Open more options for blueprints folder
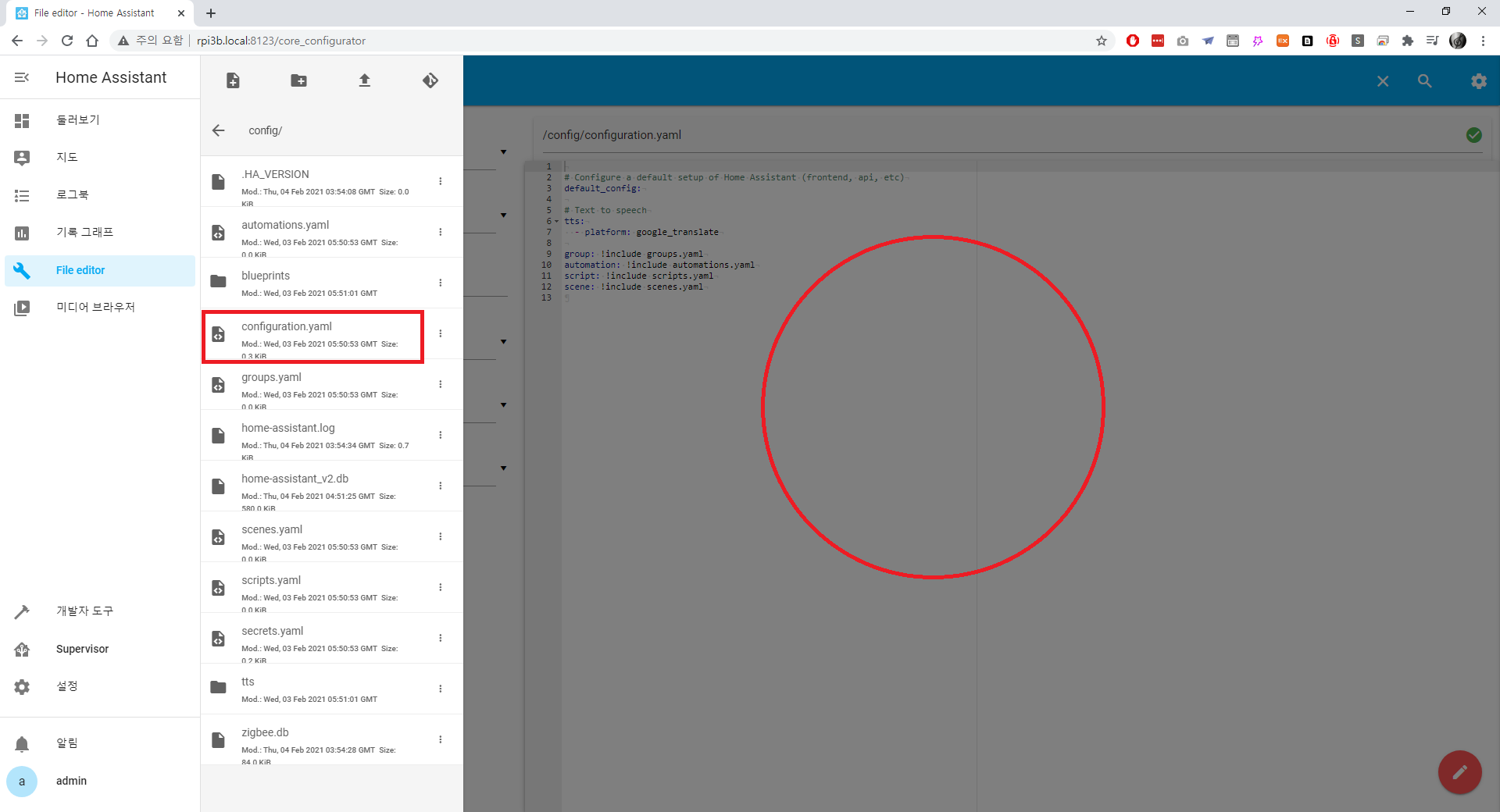Screen dimensions: 1500x812 click(441, 283)
